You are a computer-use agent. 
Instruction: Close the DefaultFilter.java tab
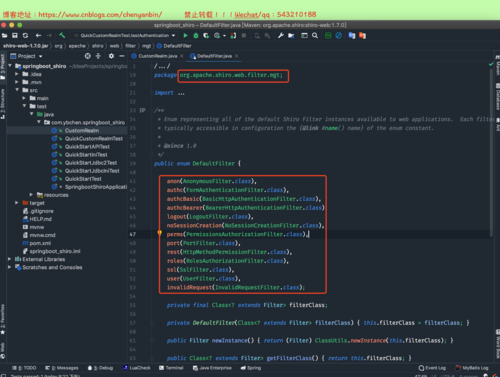point(237,56)
